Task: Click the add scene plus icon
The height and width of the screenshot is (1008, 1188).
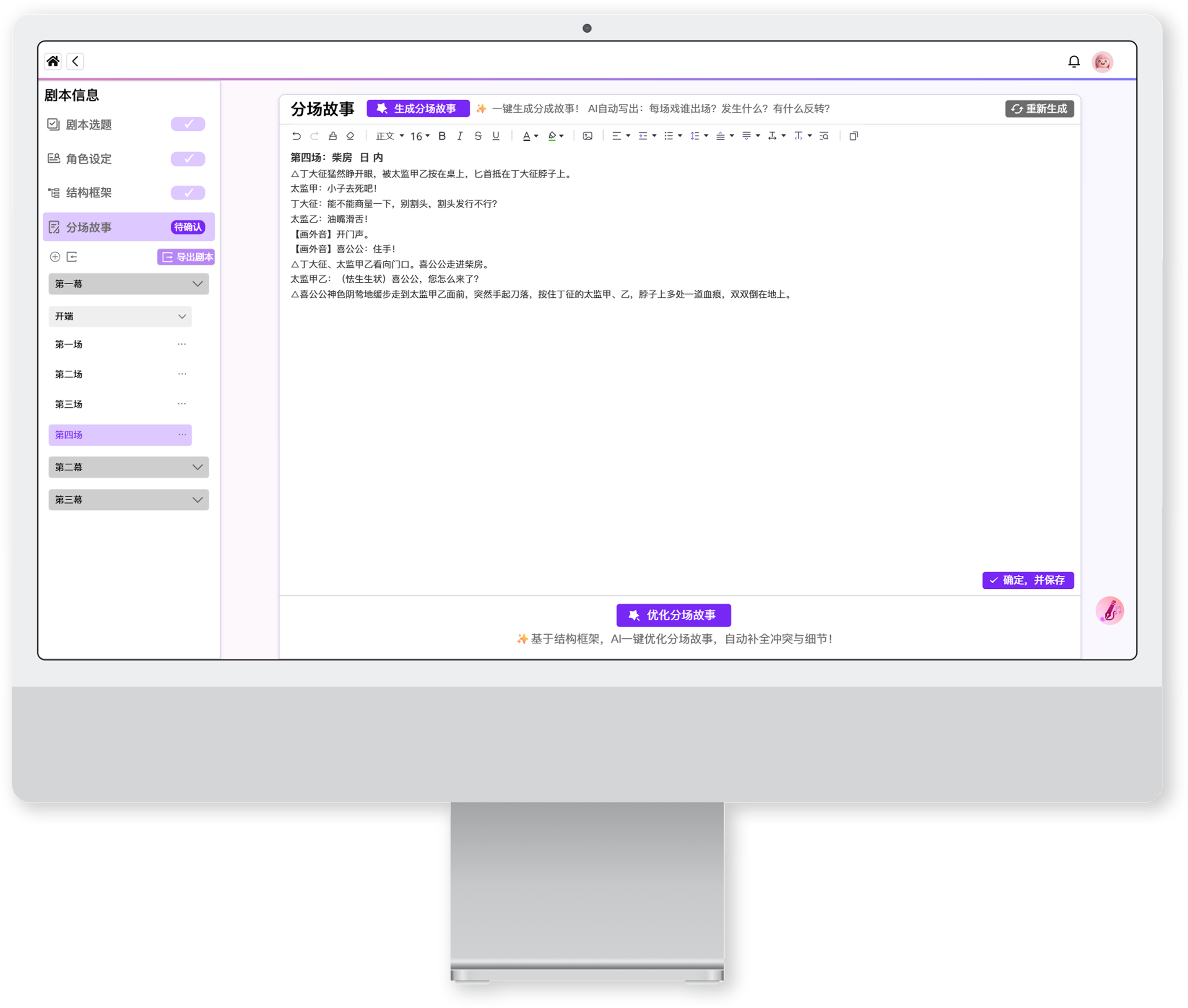Action: [55, 257]
